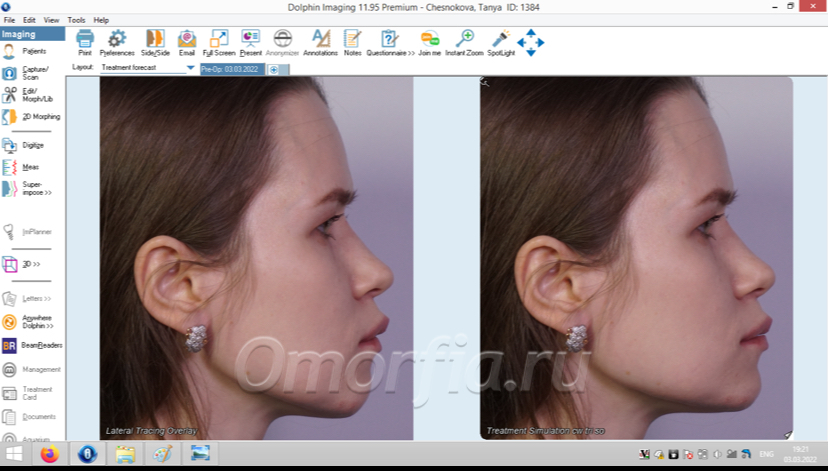The image size is (828, 471).
Task: Select the Side/Side comparison tool
Action: pos(155,42)
